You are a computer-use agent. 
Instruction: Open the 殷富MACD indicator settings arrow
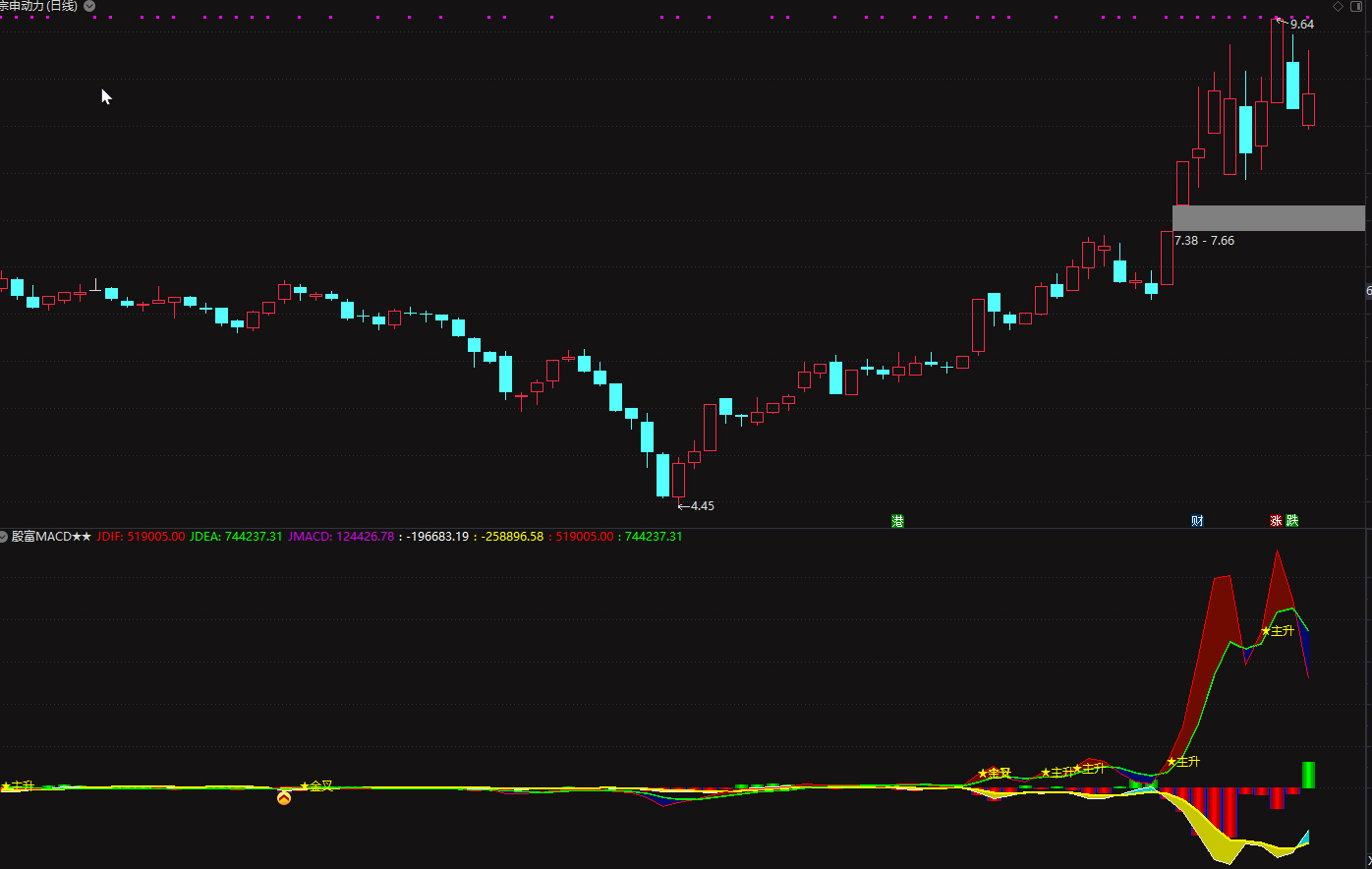coord(4,537)
